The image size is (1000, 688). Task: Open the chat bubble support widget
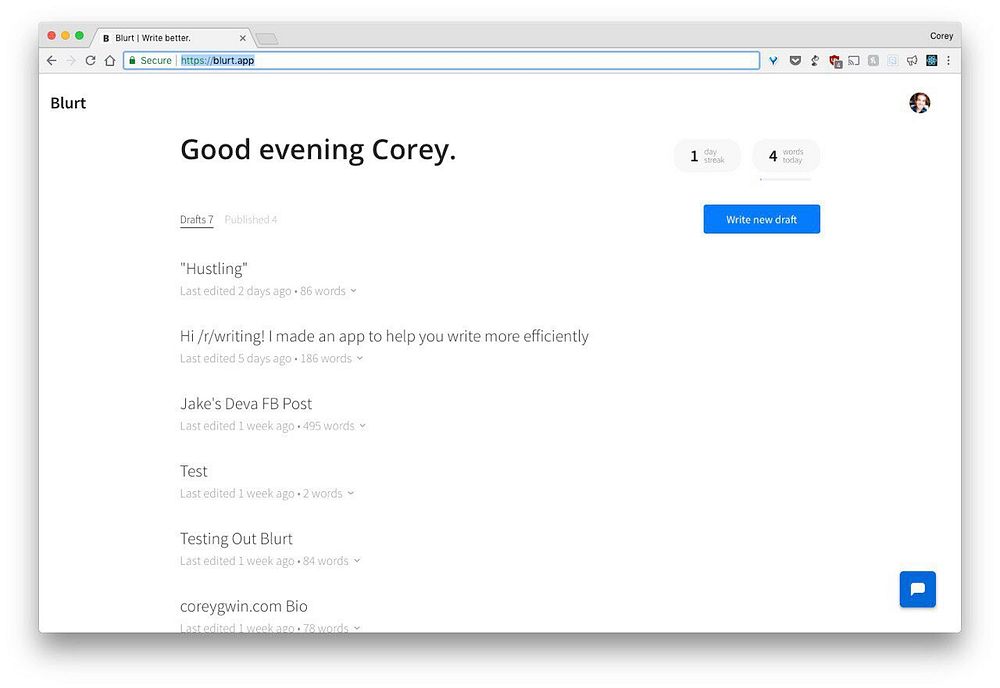click(x=918, y=589)
